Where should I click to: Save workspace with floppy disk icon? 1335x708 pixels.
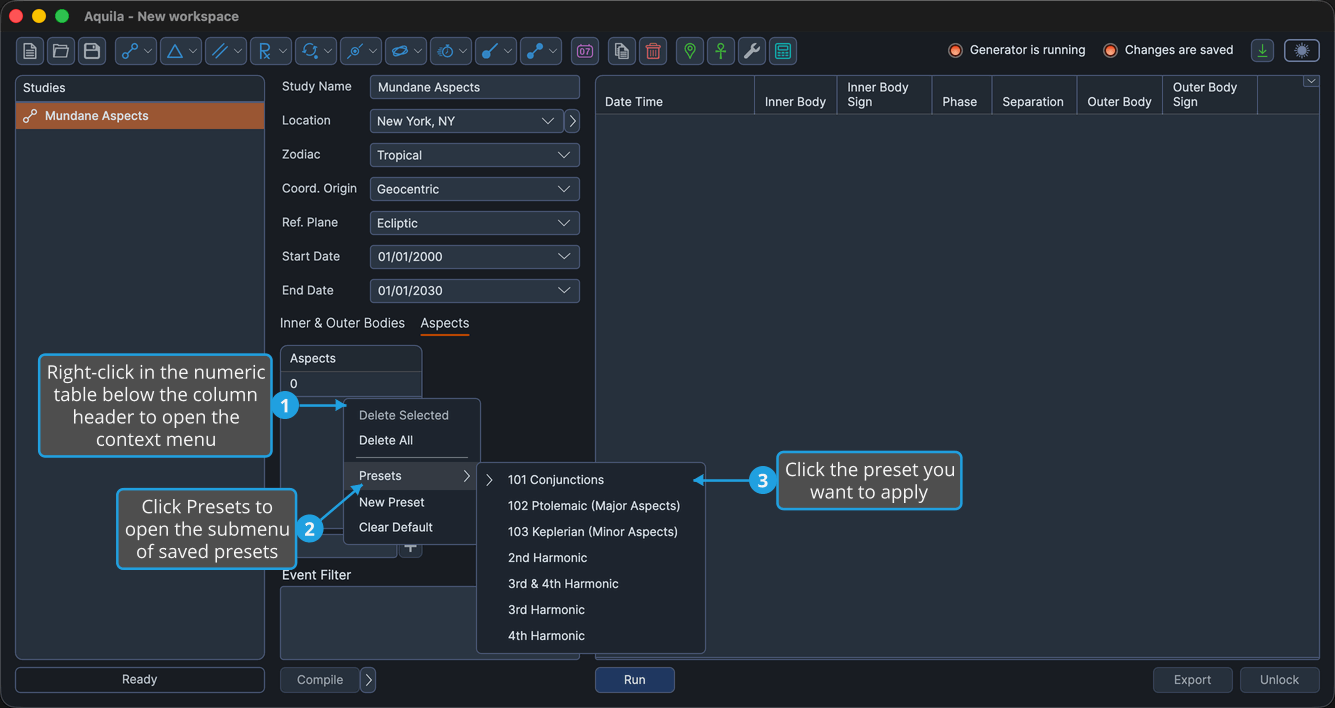92,51
